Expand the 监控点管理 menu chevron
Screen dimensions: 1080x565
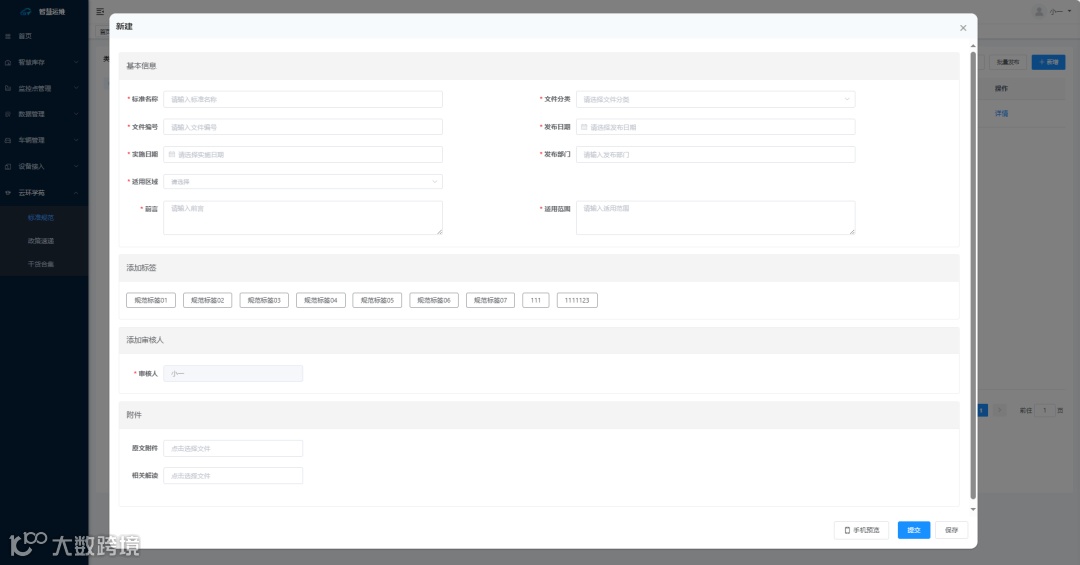76,88
